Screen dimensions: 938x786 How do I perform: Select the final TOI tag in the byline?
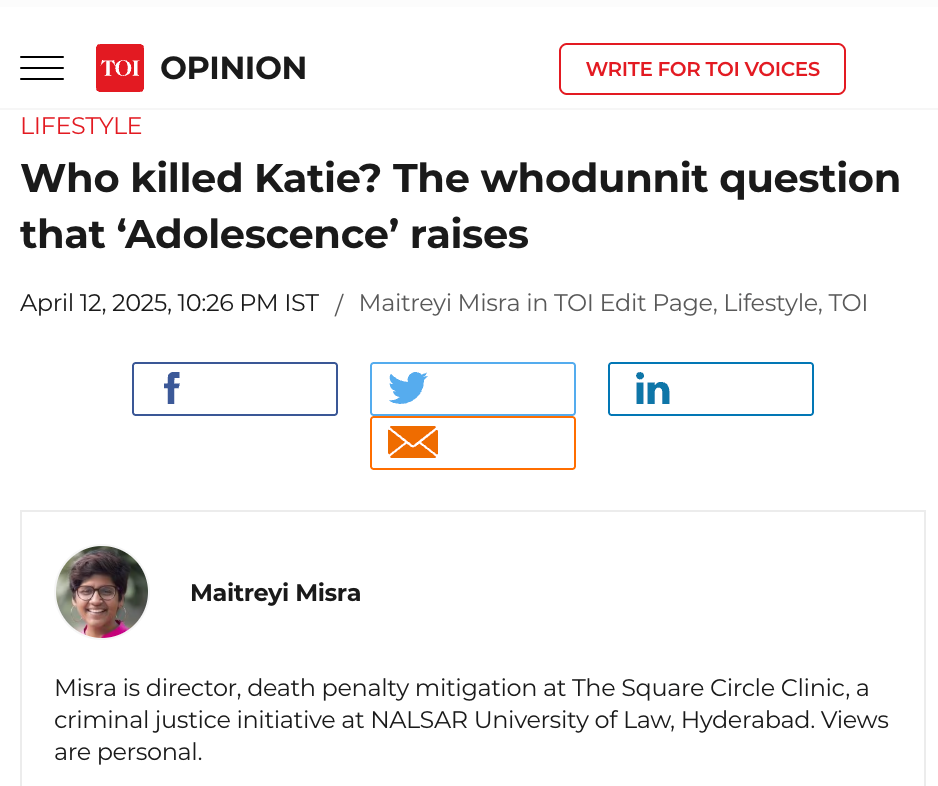coord(847,303)
